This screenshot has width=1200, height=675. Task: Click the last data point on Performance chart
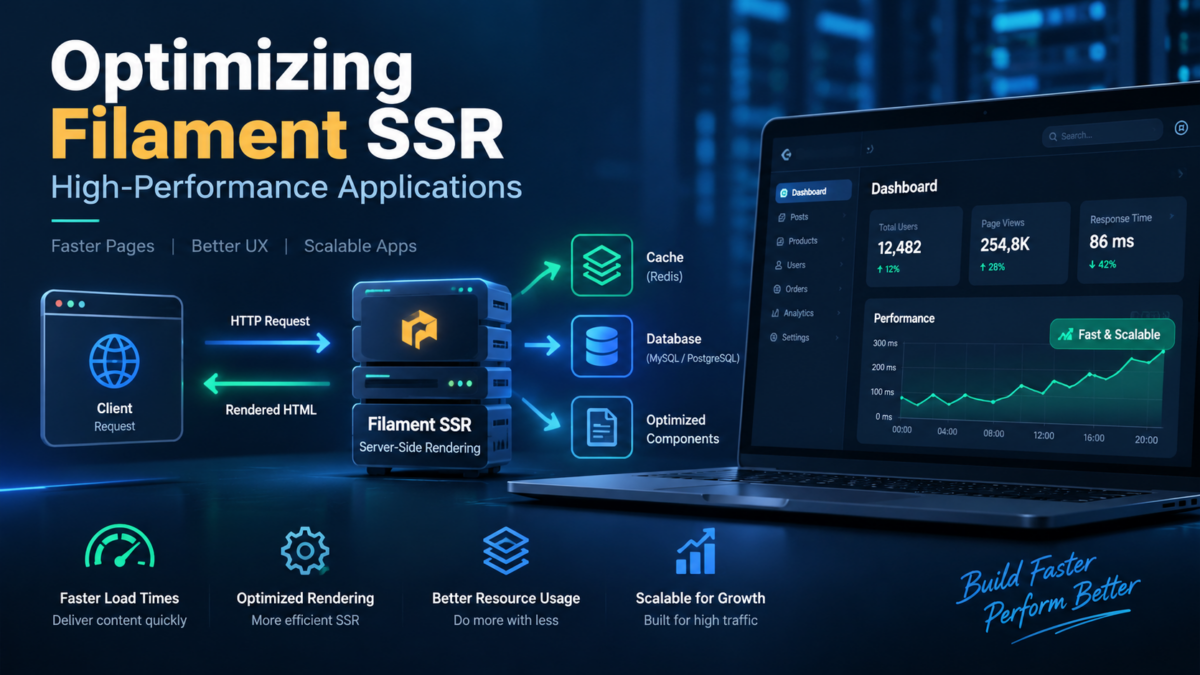[1164, 351]
